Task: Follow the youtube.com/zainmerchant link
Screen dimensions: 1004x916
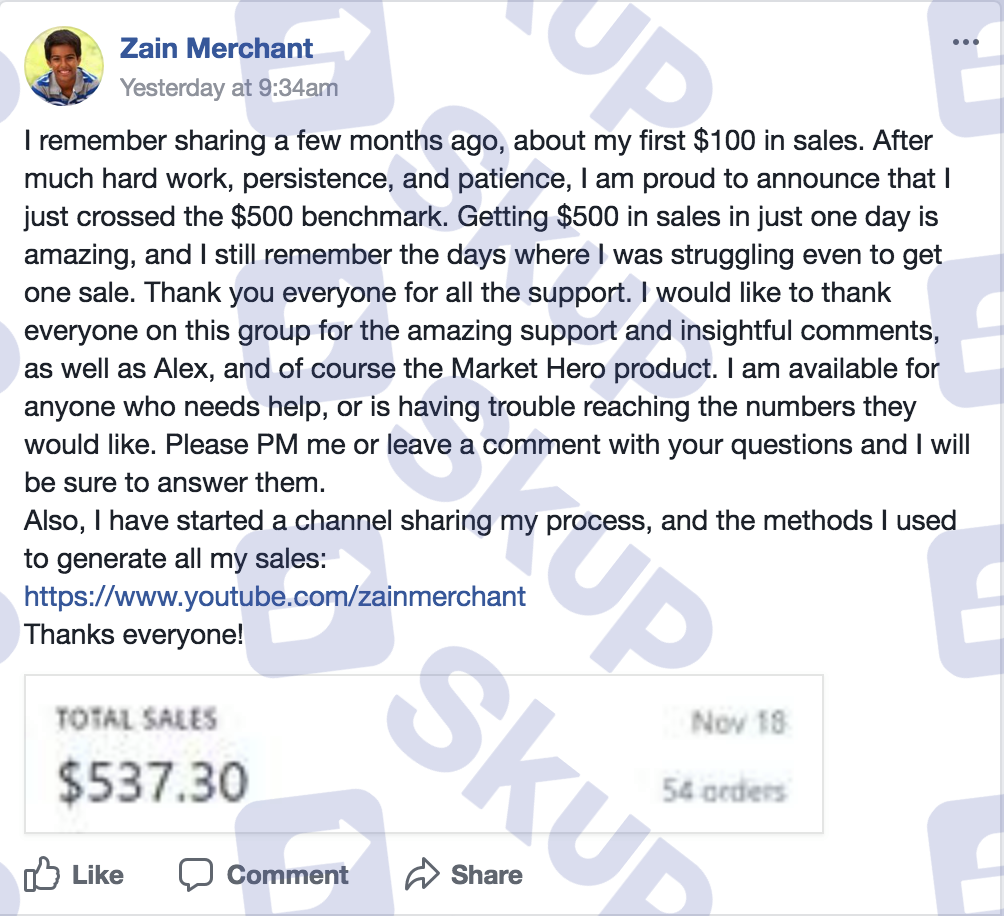Action: (x=275, y=597)
